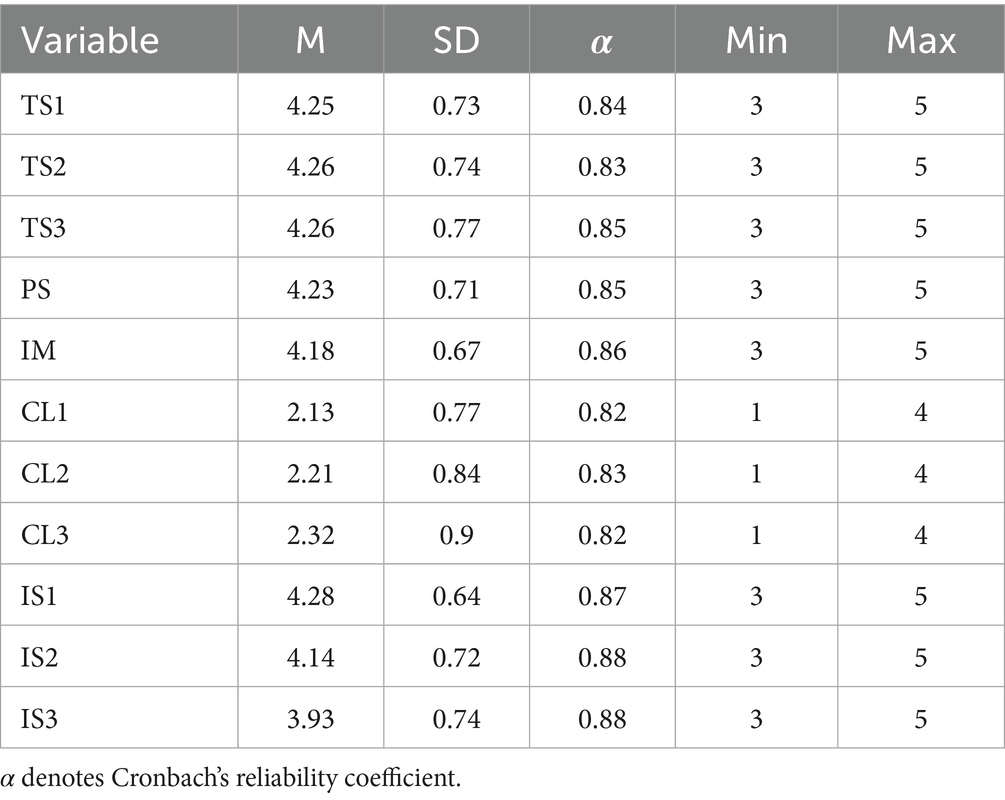Image resolution: width=1005 pixels, height=800 pixels.
Task: Click the SD value 0.64 for IS1
Action: tap(456, 596)
